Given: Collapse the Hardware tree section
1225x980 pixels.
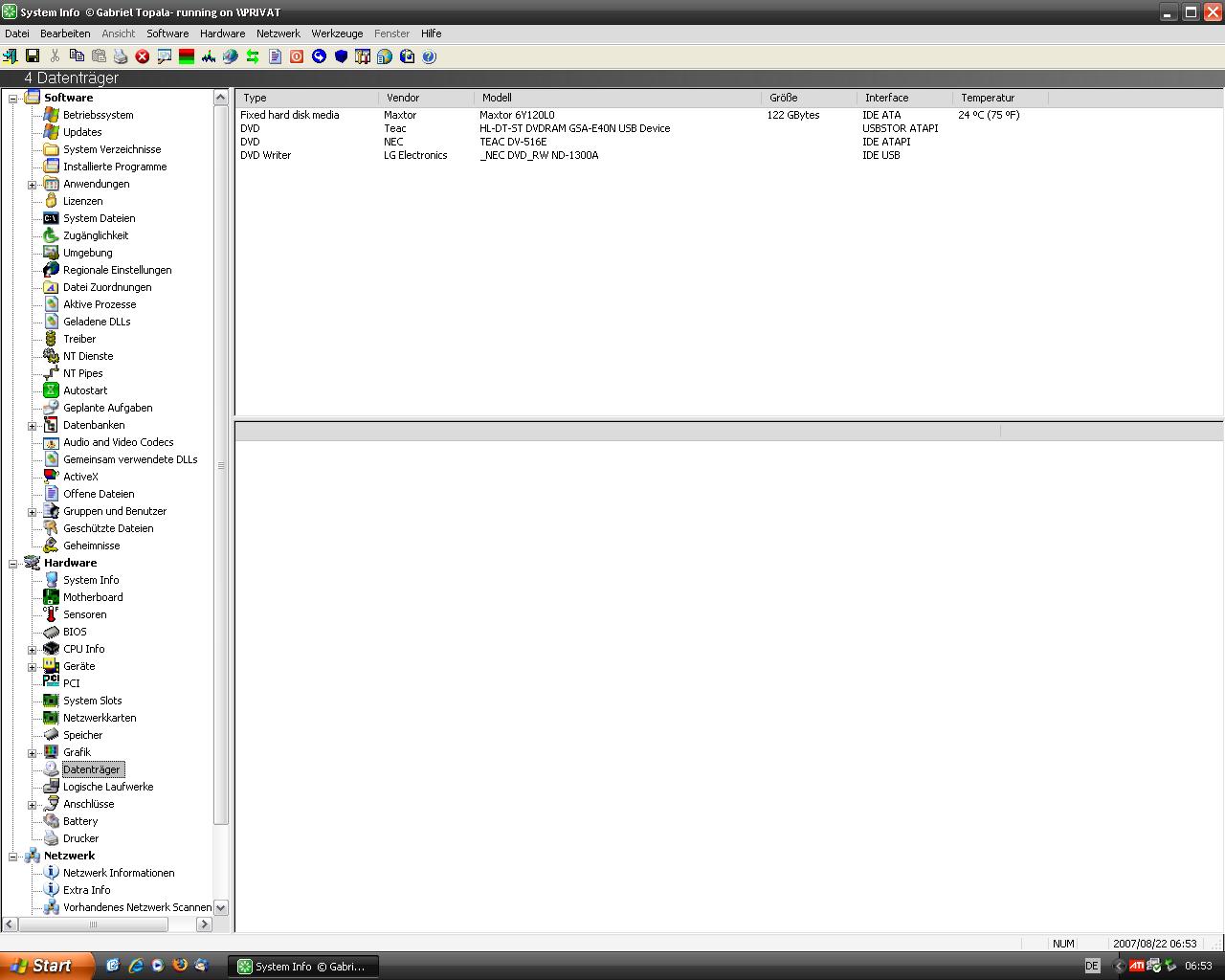Looking at the screenshot, I should (x=13, y=564).
